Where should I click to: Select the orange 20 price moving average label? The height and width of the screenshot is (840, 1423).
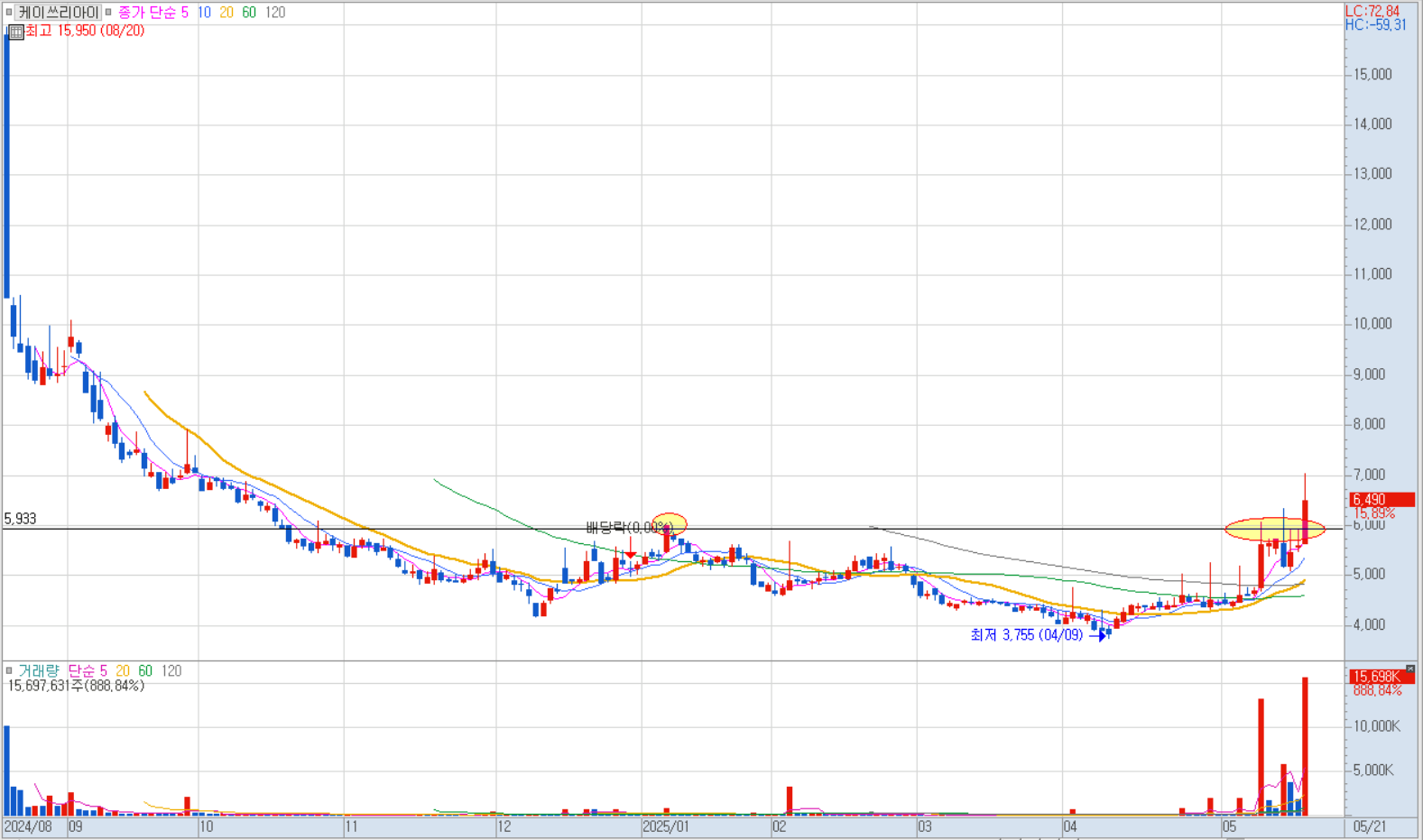point(226,13)
